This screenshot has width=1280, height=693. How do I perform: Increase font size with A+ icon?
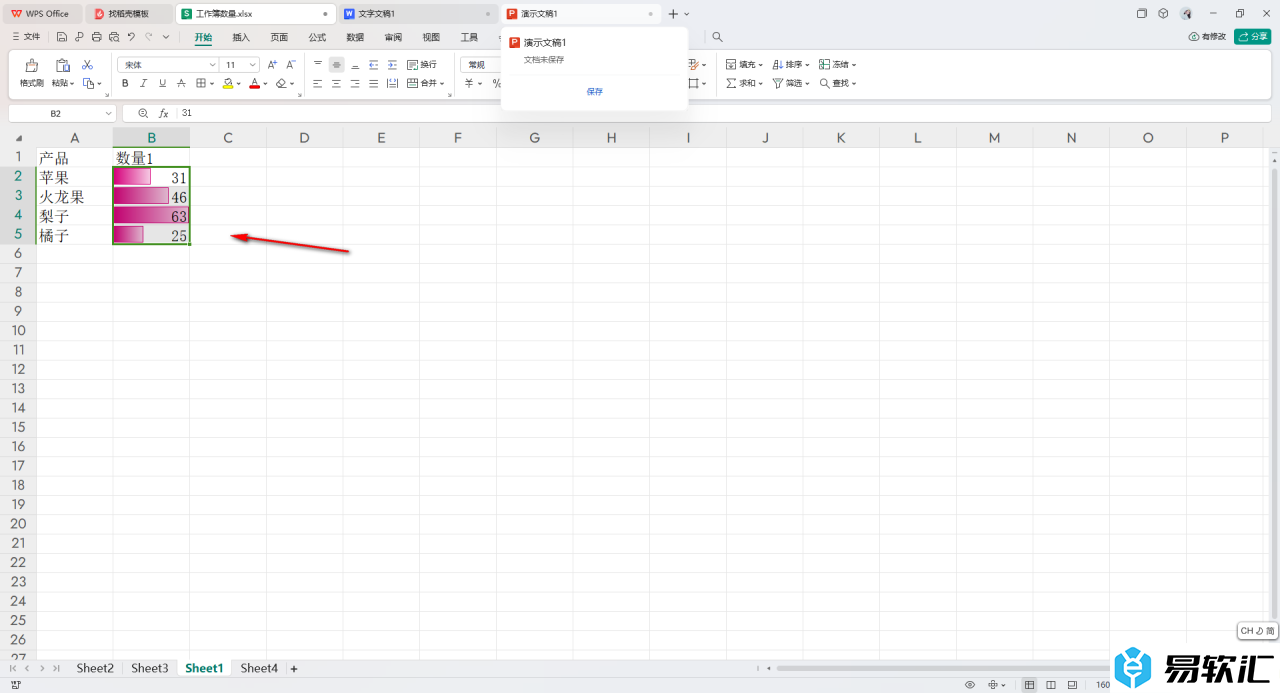point(272,64)
